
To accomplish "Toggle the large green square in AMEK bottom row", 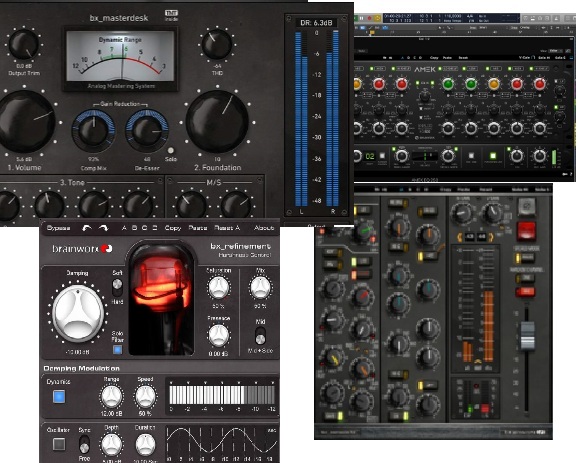I will pos(493,156).
